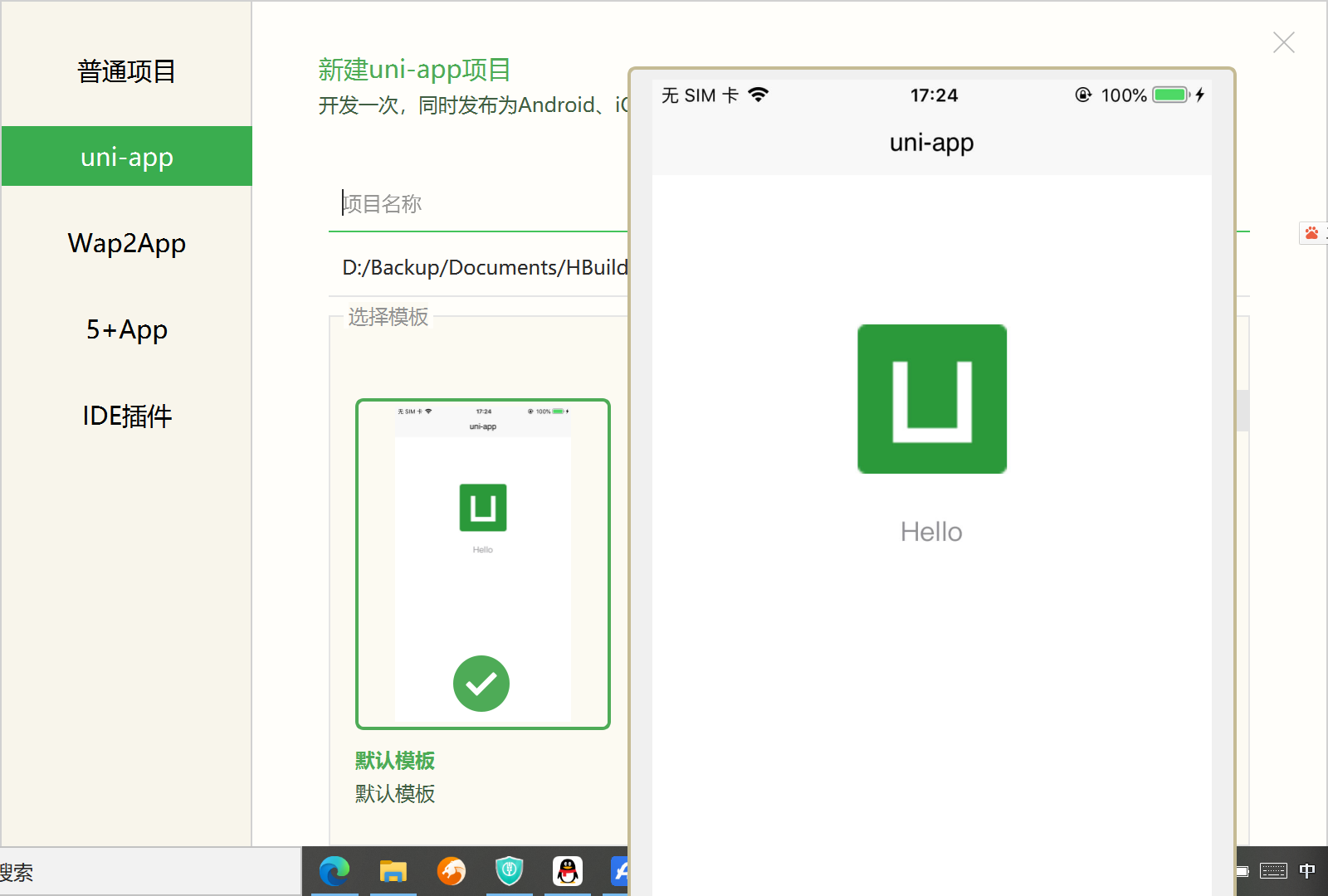Select the 默认模板 template thumbnail
The height and width of the screenshot is (896, 1328).
[483, 564]
